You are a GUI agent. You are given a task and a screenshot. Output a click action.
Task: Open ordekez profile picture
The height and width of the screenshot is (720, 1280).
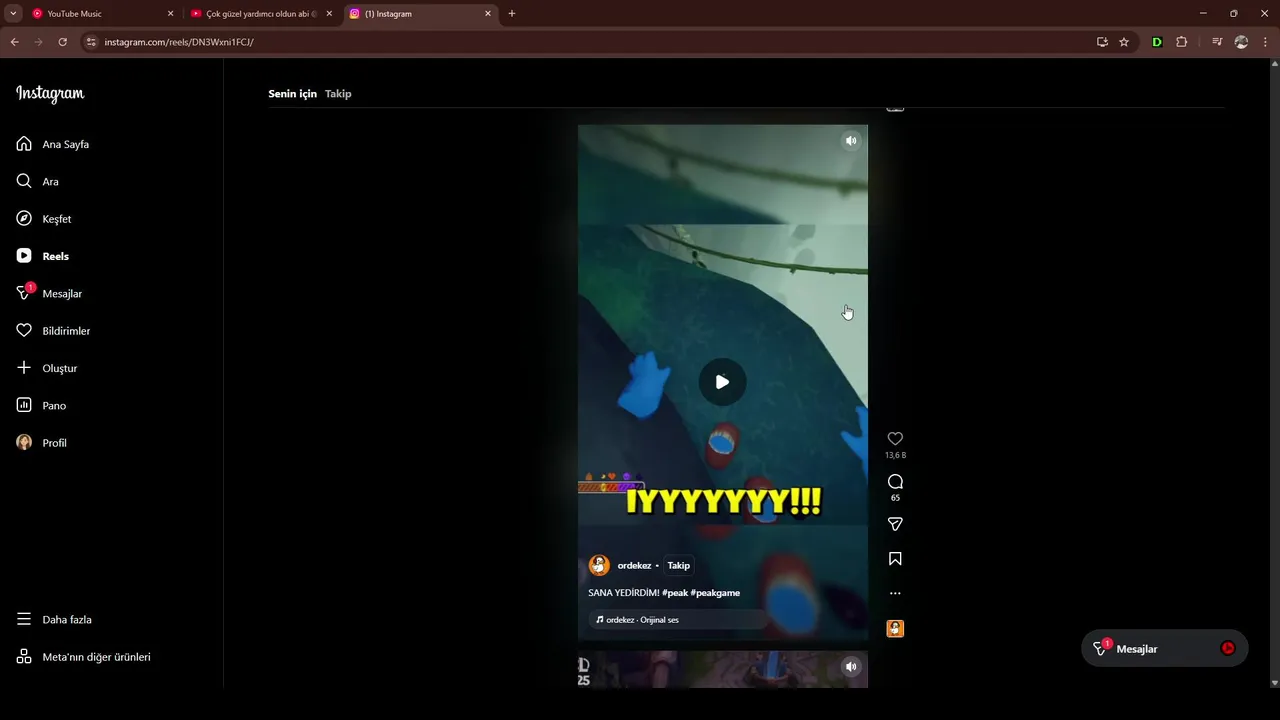coord(599,565)
